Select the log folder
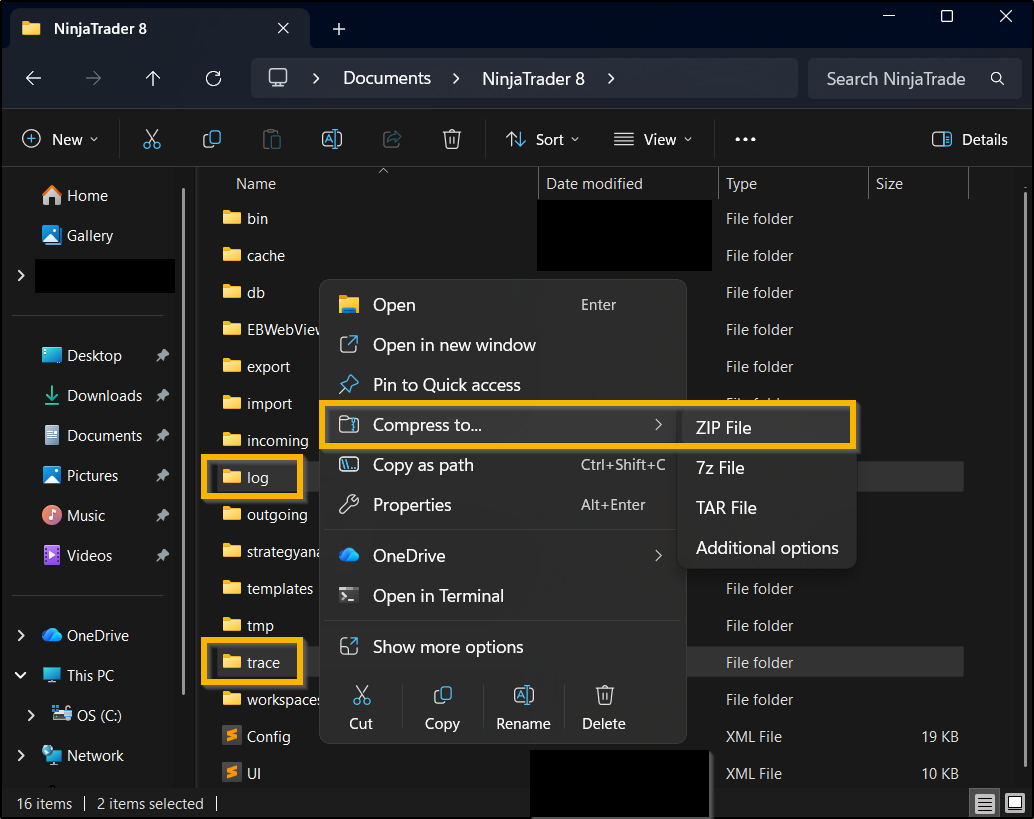 pyautogui.click(x=245, y=477)
